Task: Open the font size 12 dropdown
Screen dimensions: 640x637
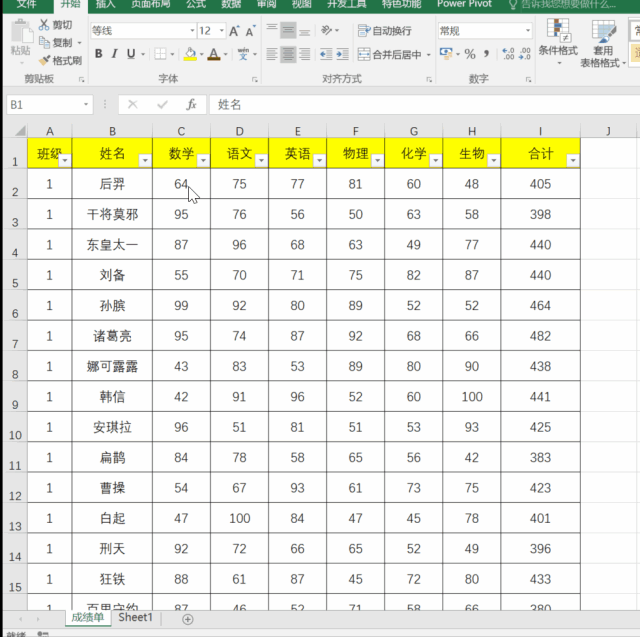Action: 222,31
